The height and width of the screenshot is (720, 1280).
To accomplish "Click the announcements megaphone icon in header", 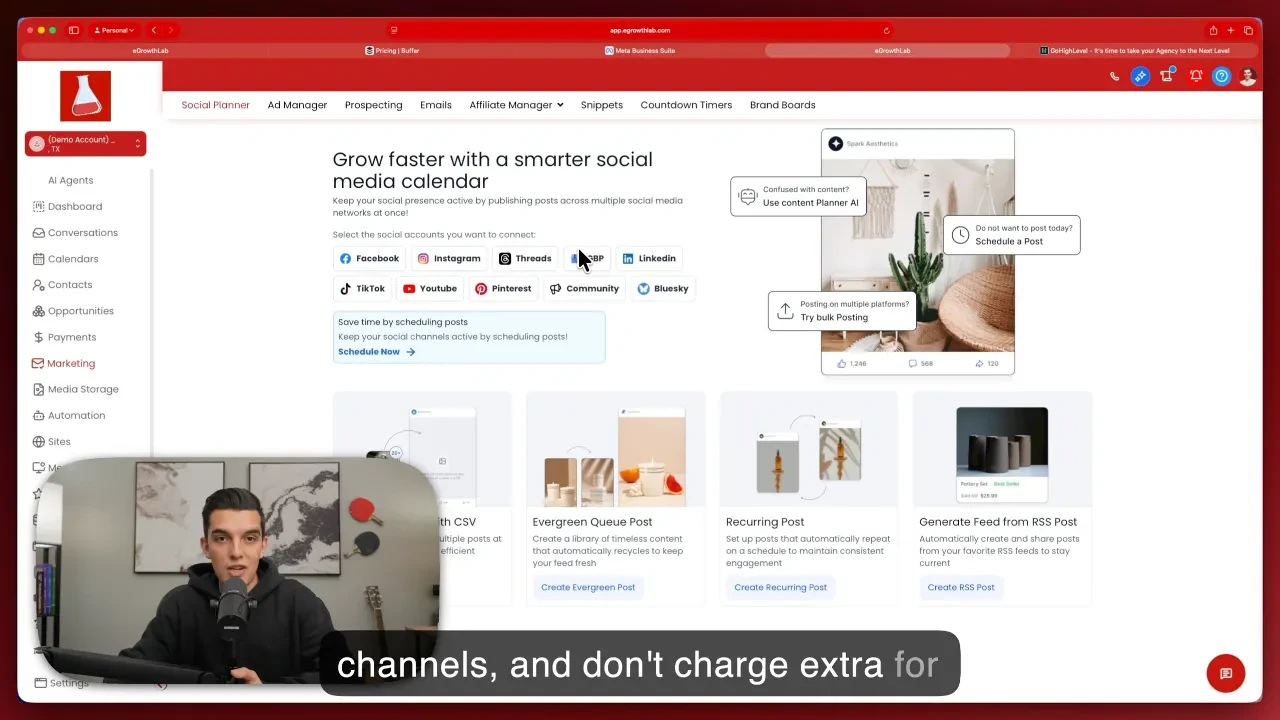I will [1167, 75].
